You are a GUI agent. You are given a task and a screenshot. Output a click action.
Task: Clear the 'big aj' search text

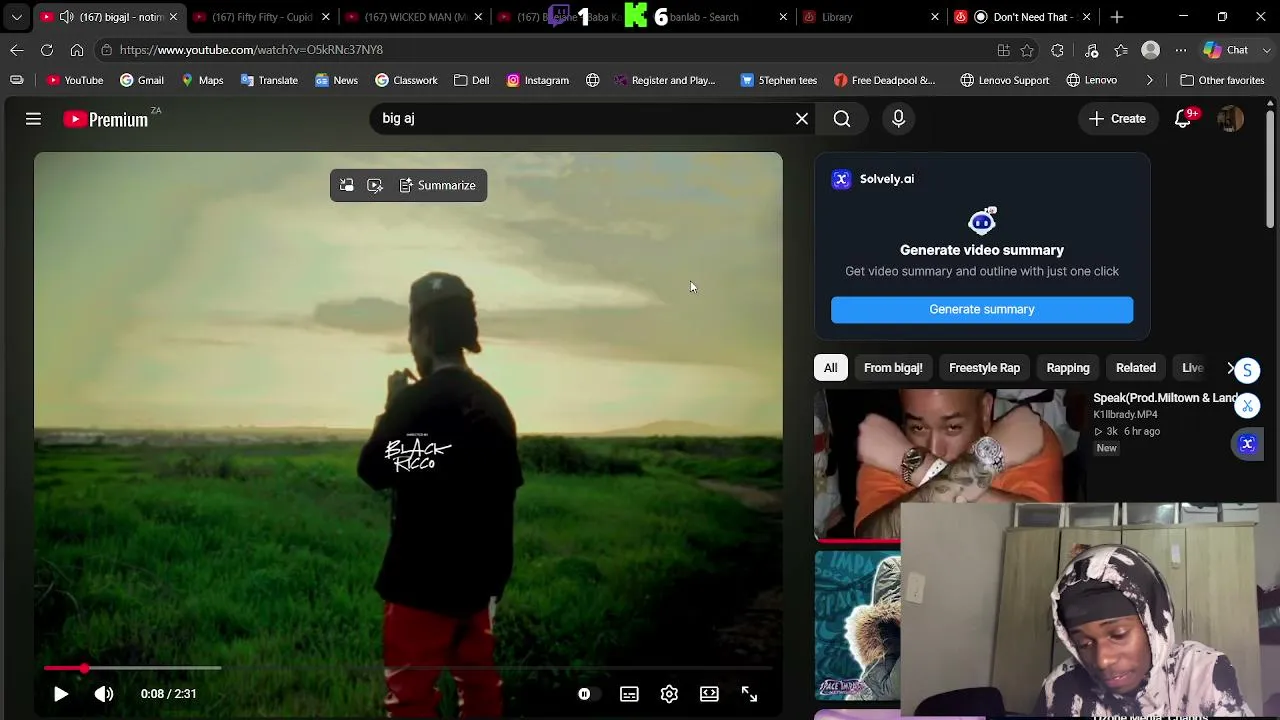[x=802, y=119]
